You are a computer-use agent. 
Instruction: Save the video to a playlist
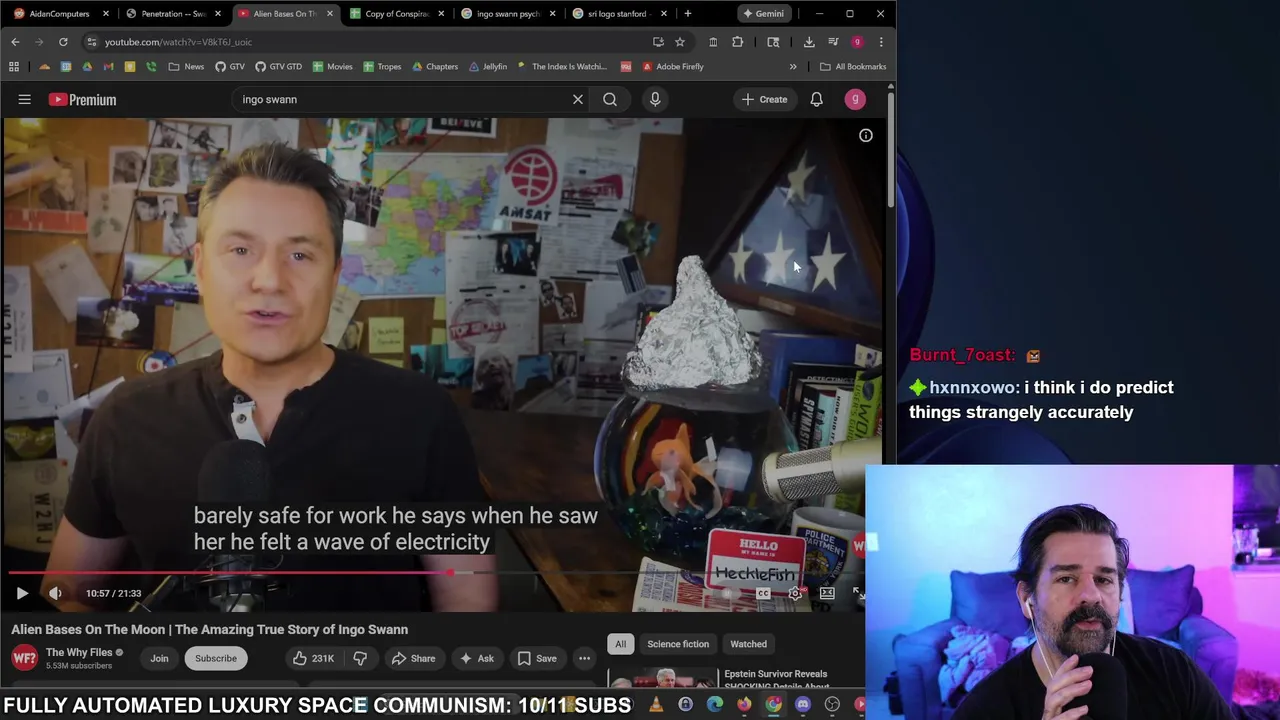[x=537, y=658]
